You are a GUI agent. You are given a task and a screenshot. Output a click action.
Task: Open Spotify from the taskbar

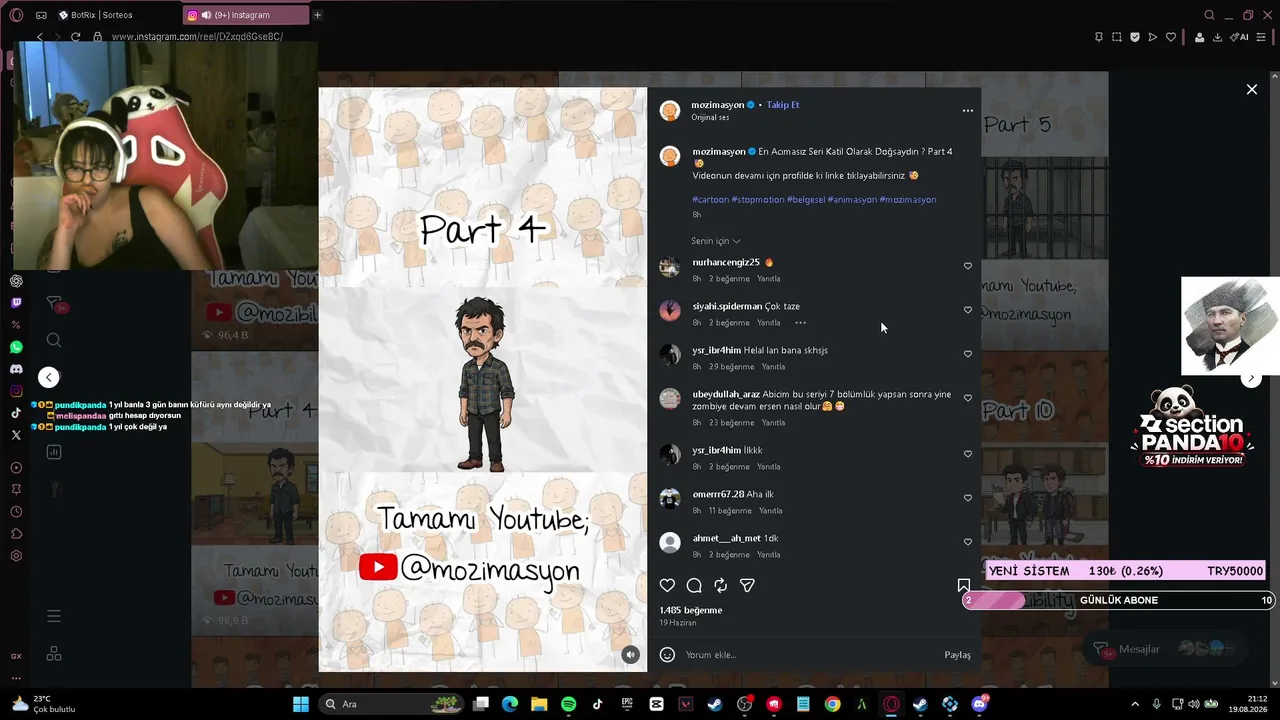568,704
